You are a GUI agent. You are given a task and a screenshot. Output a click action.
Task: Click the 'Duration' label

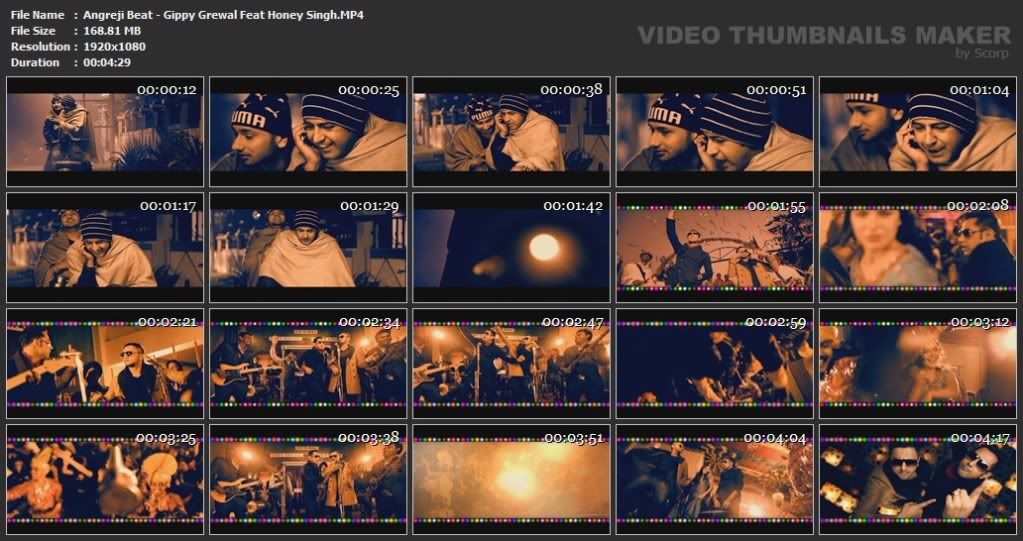tap(35, 63)
